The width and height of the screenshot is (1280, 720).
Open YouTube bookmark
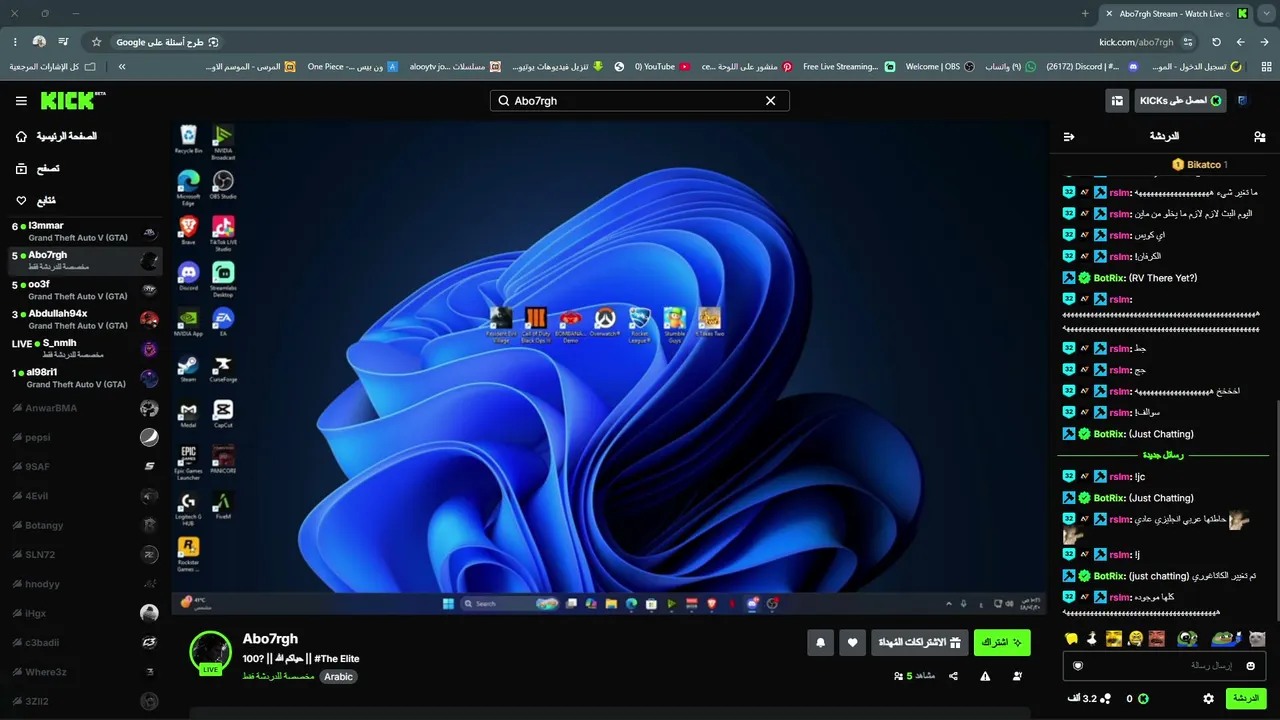tap(662, 66)
